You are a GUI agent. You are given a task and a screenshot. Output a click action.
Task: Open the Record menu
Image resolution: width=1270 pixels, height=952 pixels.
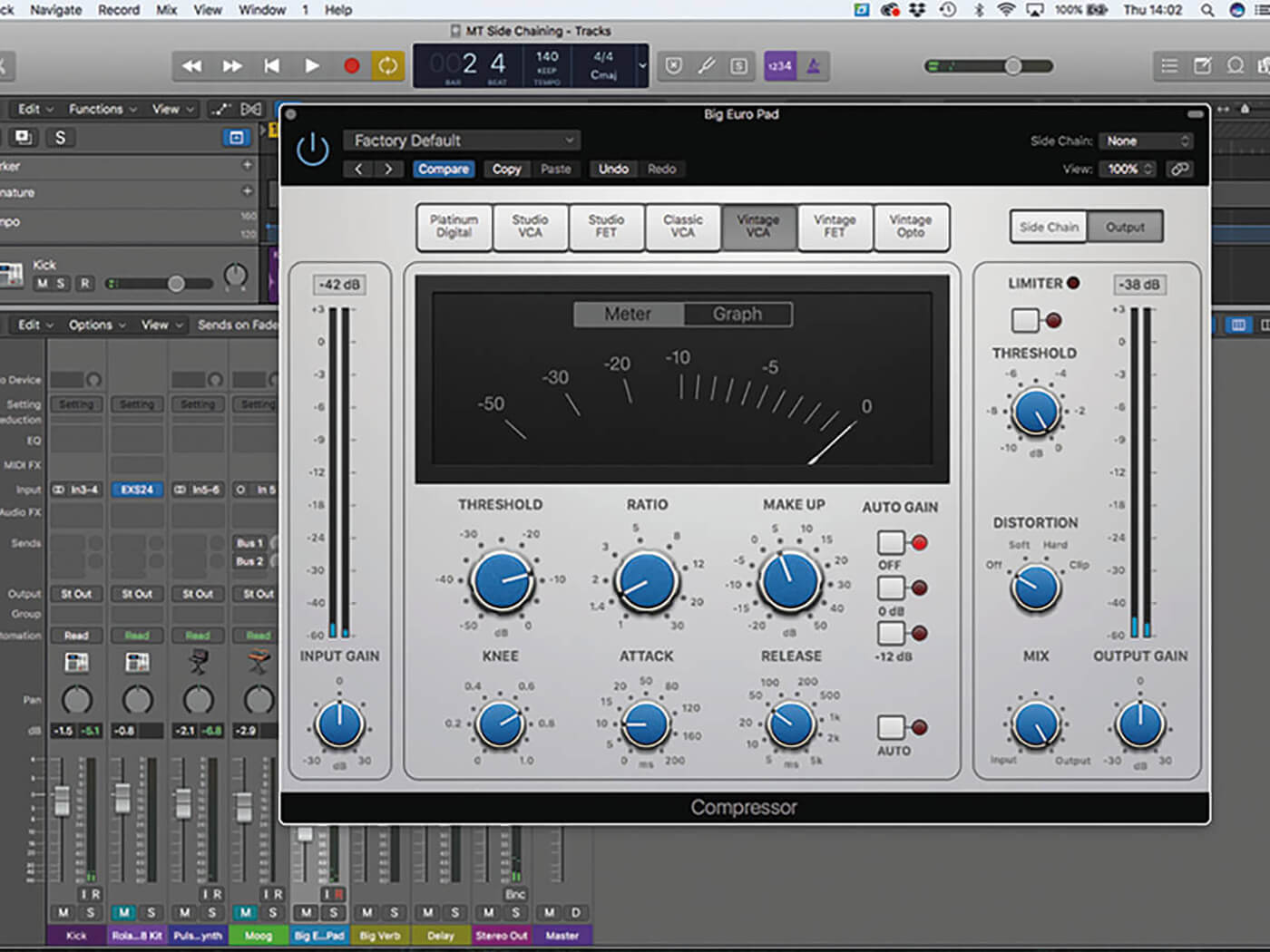pyautogui.click(x=119, y=10)
